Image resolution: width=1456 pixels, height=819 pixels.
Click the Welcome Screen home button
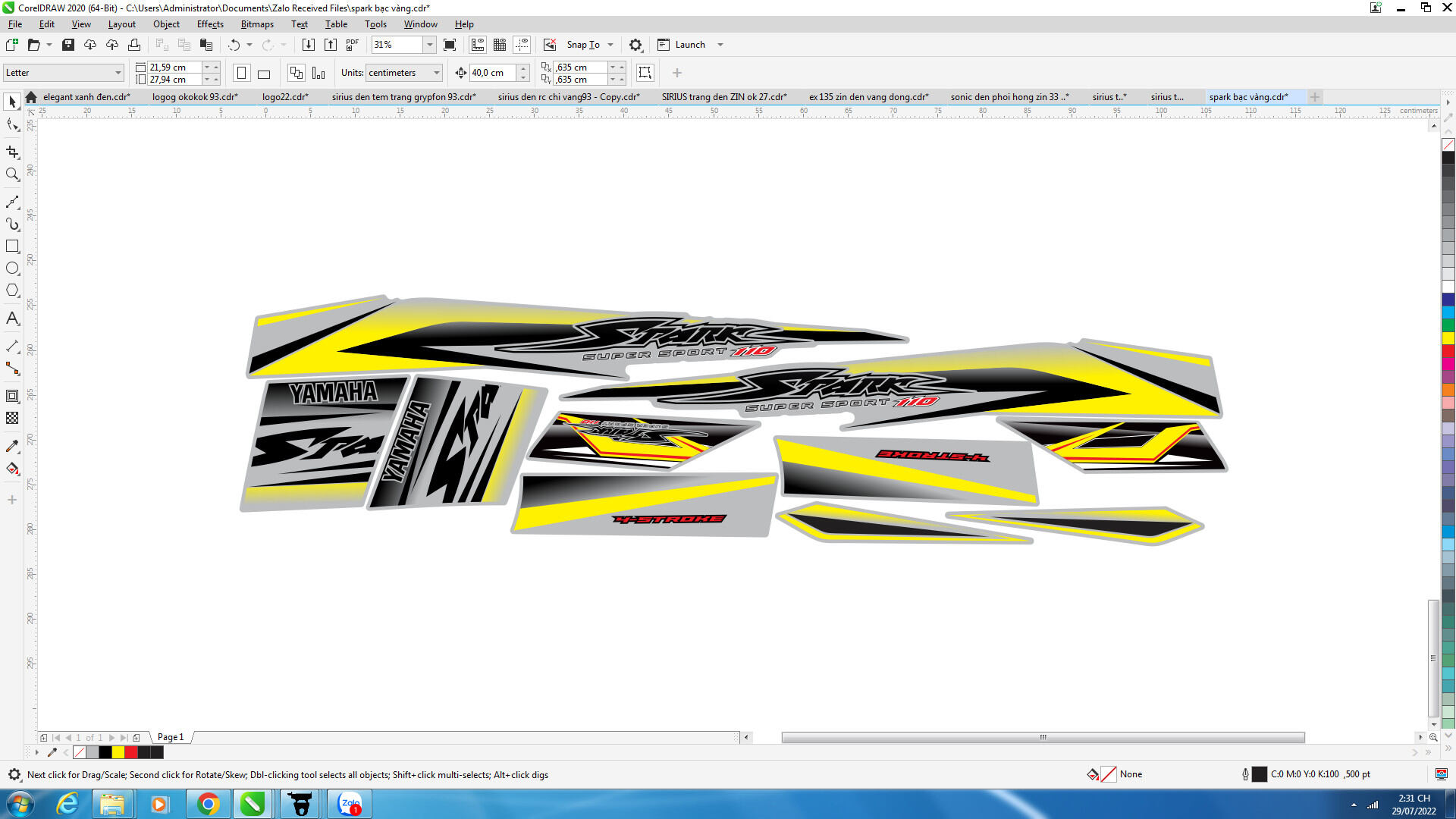point(31,97)
